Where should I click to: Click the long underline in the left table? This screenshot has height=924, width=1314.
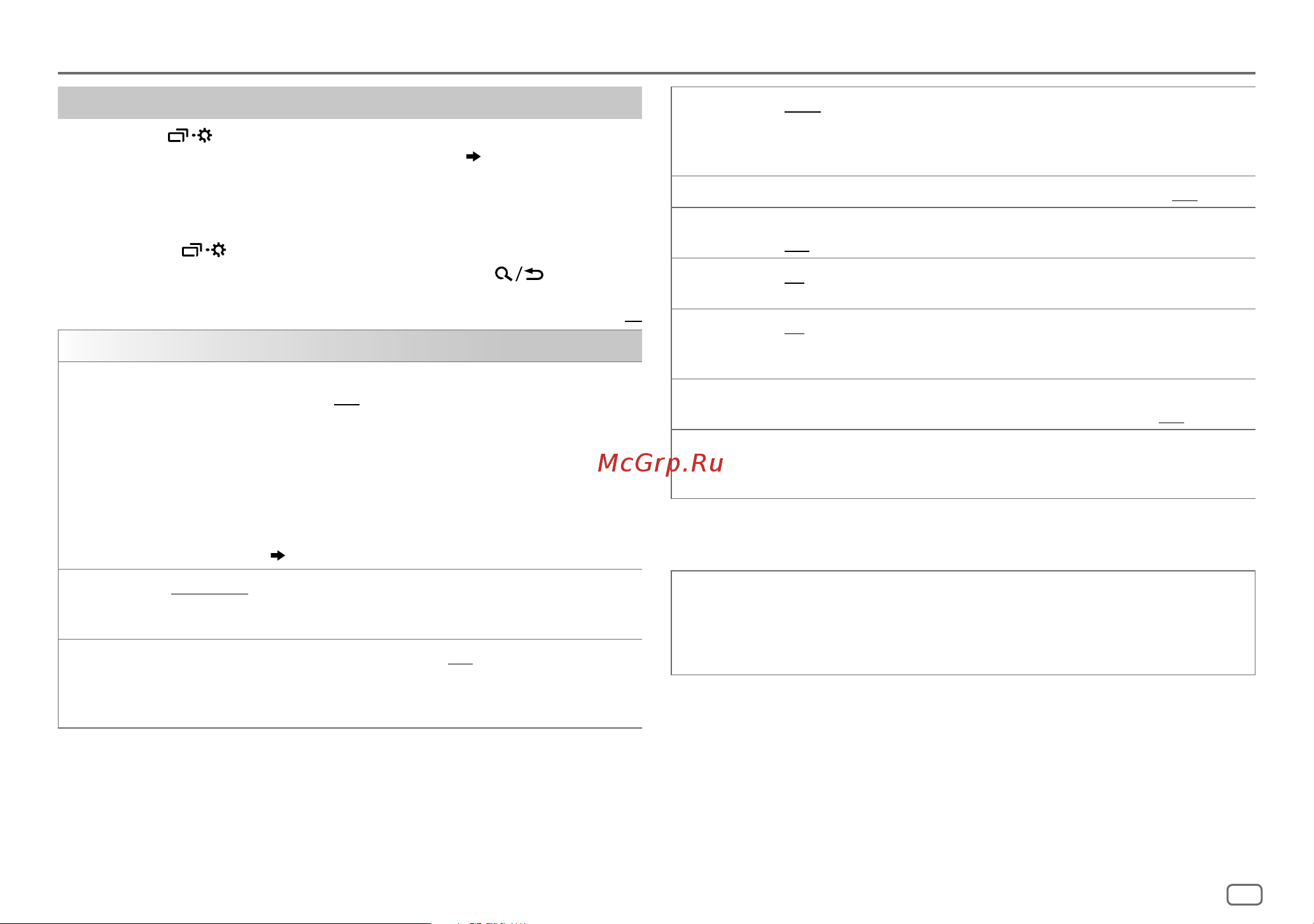tap(209, 594)
